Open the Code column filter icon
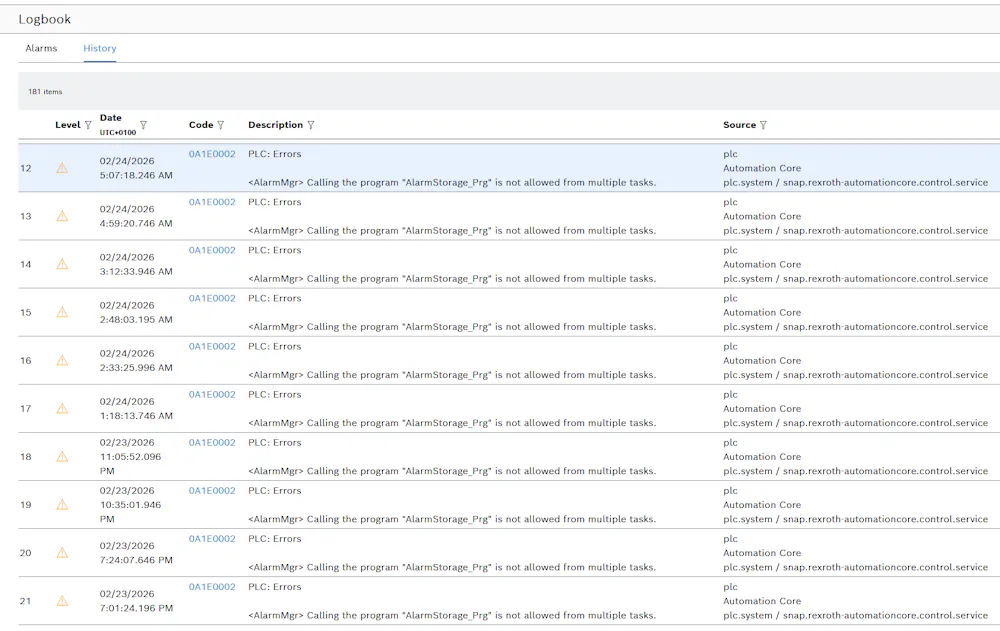The width and height of the screenshot is (1000, 631). point(221,125)
